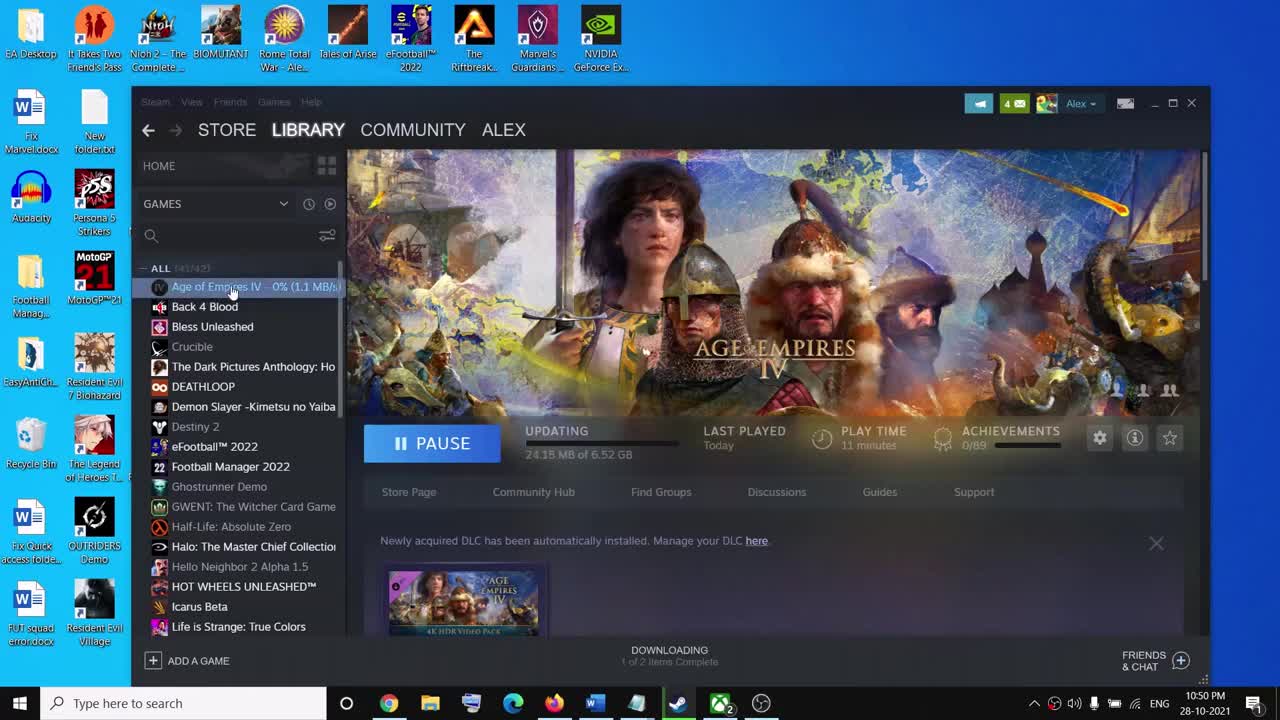Viewport: 1280px width, 720px height.
Task: Open the Help menu
Action: pyautogui.click(x=311, y=102)
